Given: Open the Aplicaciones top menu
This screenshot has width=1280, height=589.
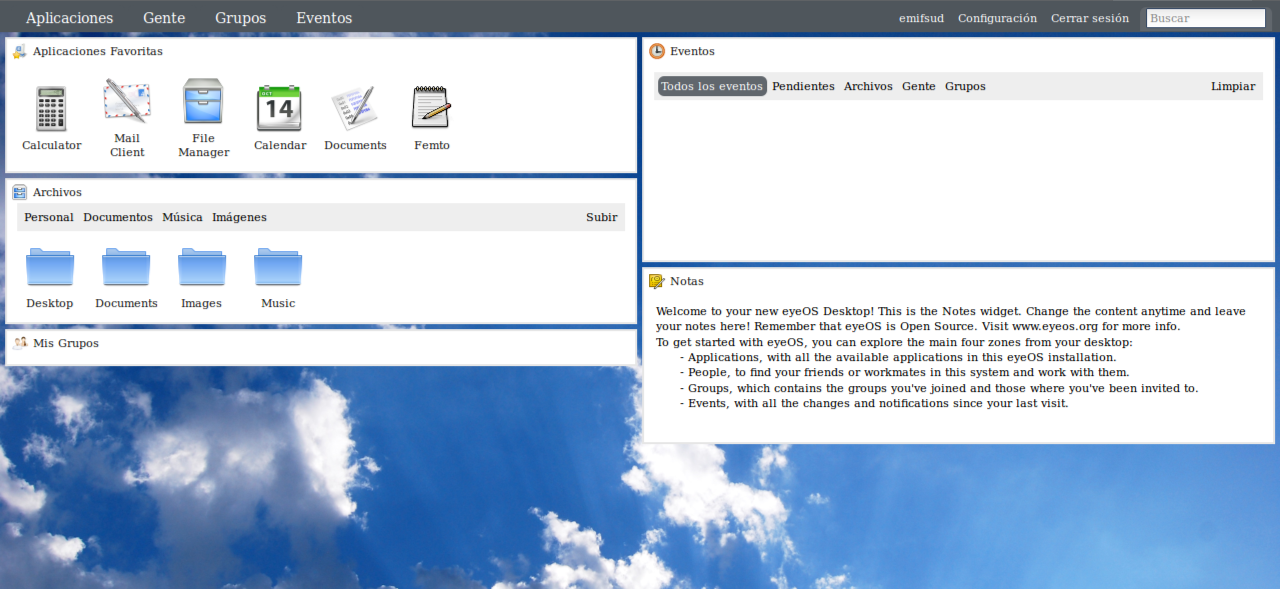Looking at the screenshot, I should (x=69, y=18).
